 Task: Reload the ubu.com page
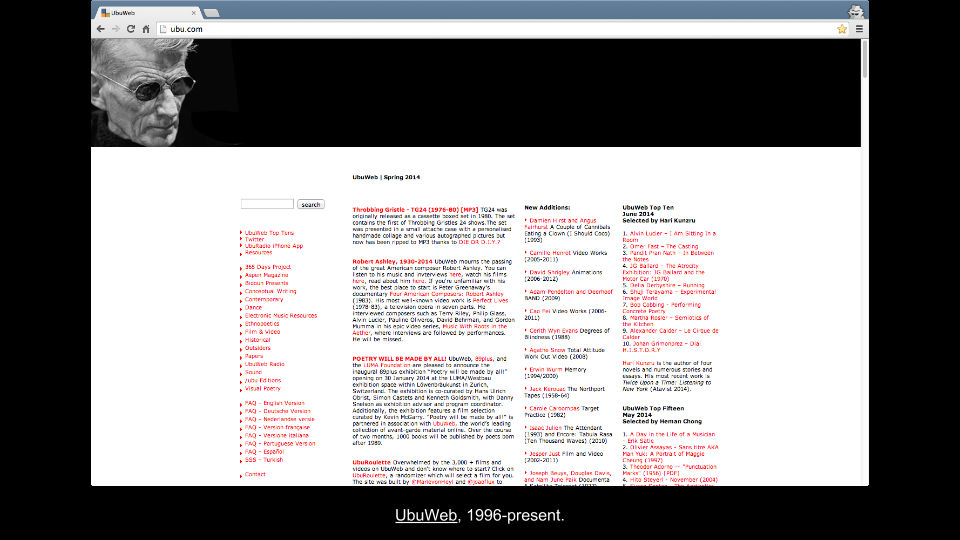pyautogui.click(x=130, y=29)
